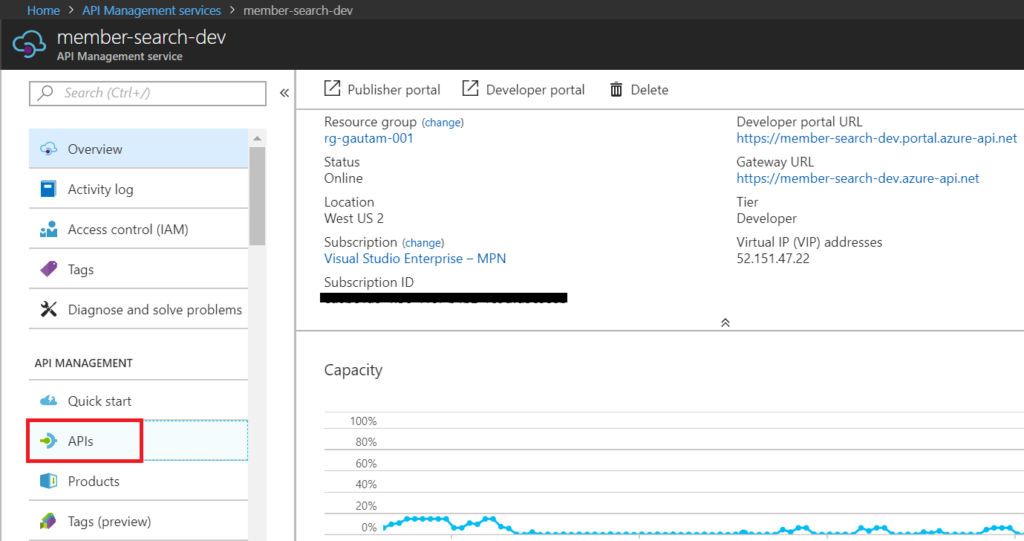Click the Developer portal external-link icon
1024x541 pixels.
(x=470, y=88)
